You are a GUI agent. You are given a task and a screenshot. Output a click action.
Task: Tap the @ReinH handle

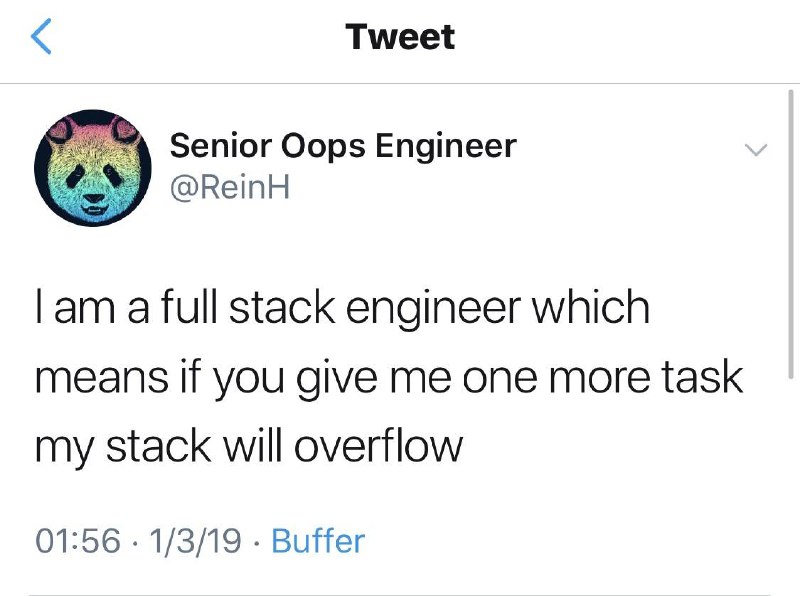tap(230, 186)
